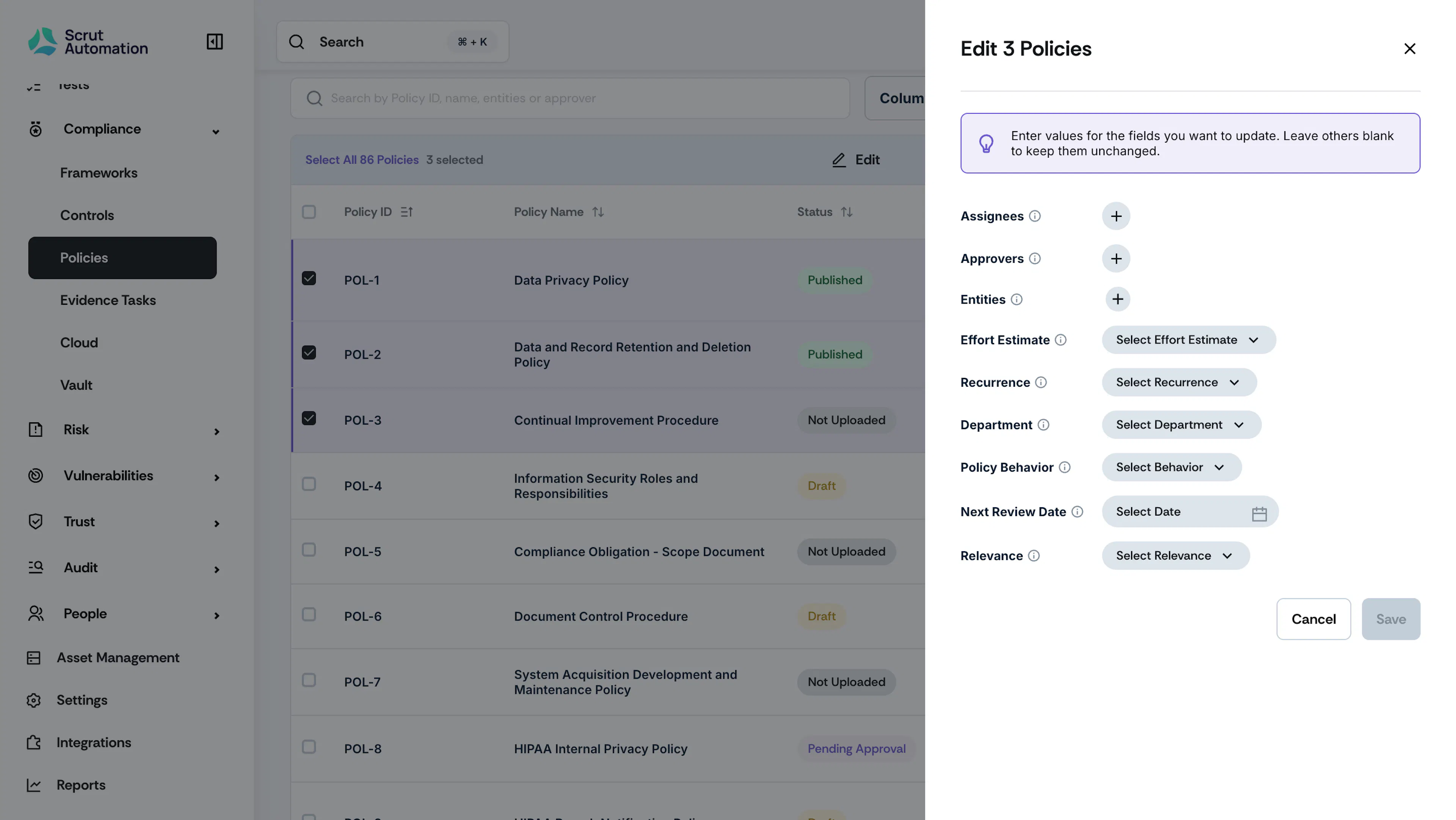Open Select Effort Estimate dropdown
Image resolution: width=1456 pixels, height=820 pixels.
(1189, 340)
